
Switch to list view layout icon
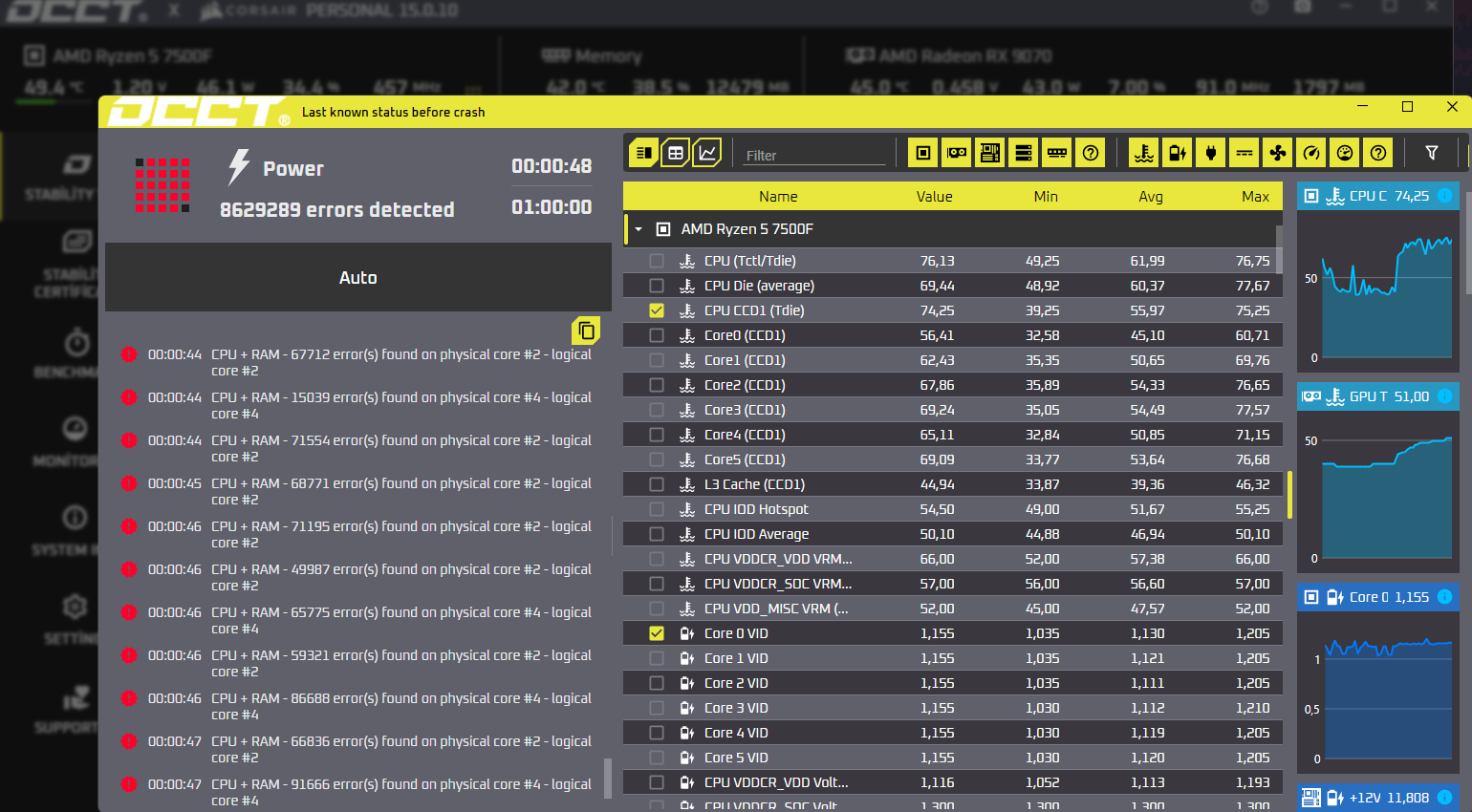tap(643, 153)
